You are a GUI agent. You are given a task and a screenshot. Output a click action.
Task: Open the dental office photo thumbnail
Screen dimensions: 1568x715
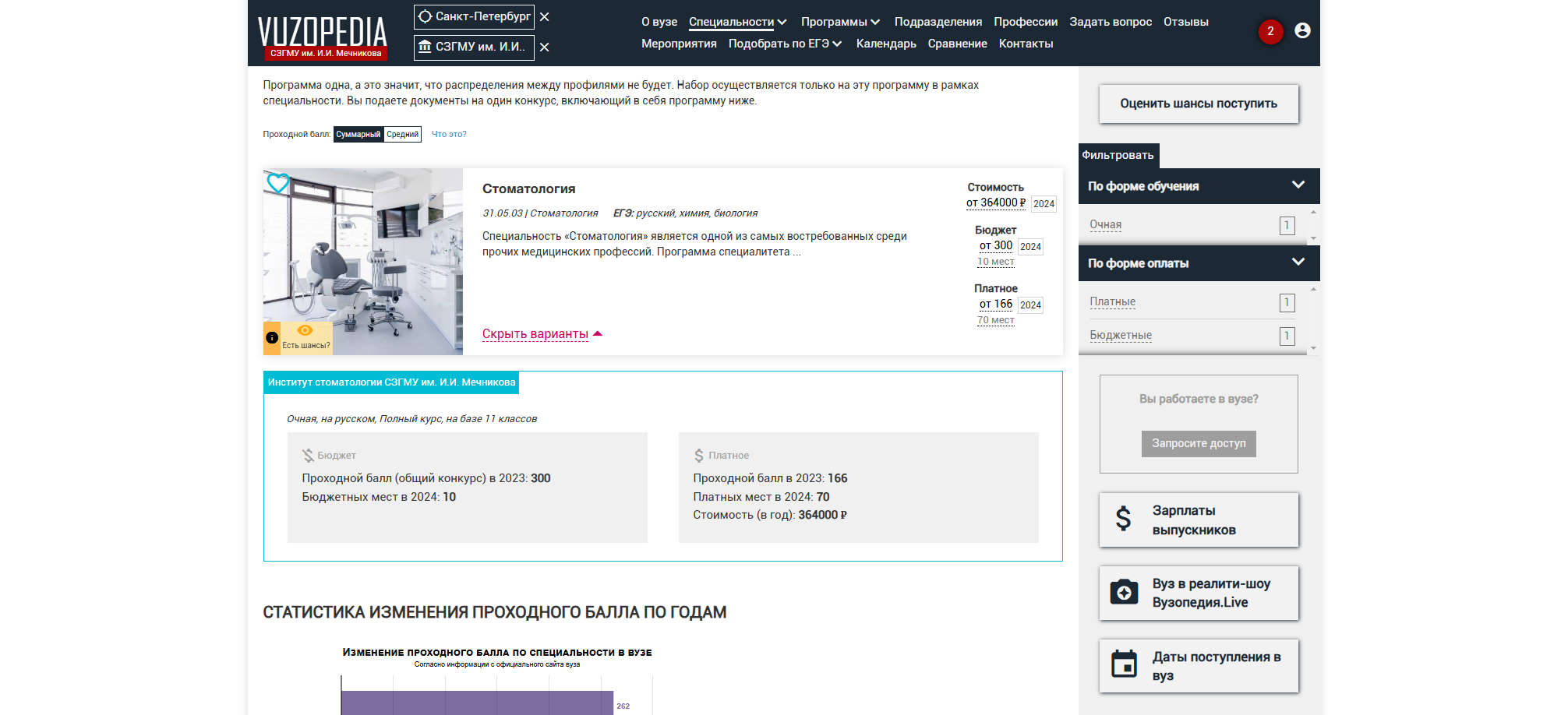tap(363, 262)
